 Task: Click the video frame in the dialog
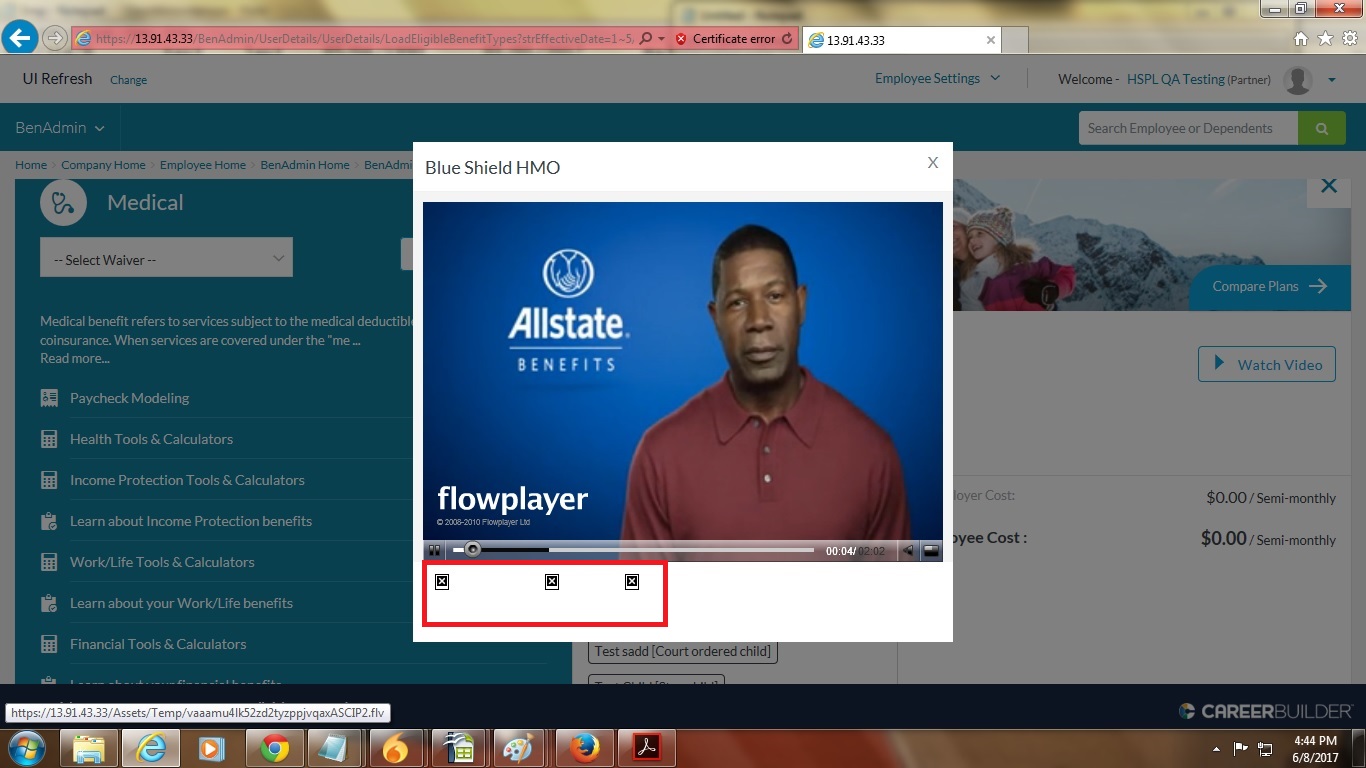(x=682, y=371)
